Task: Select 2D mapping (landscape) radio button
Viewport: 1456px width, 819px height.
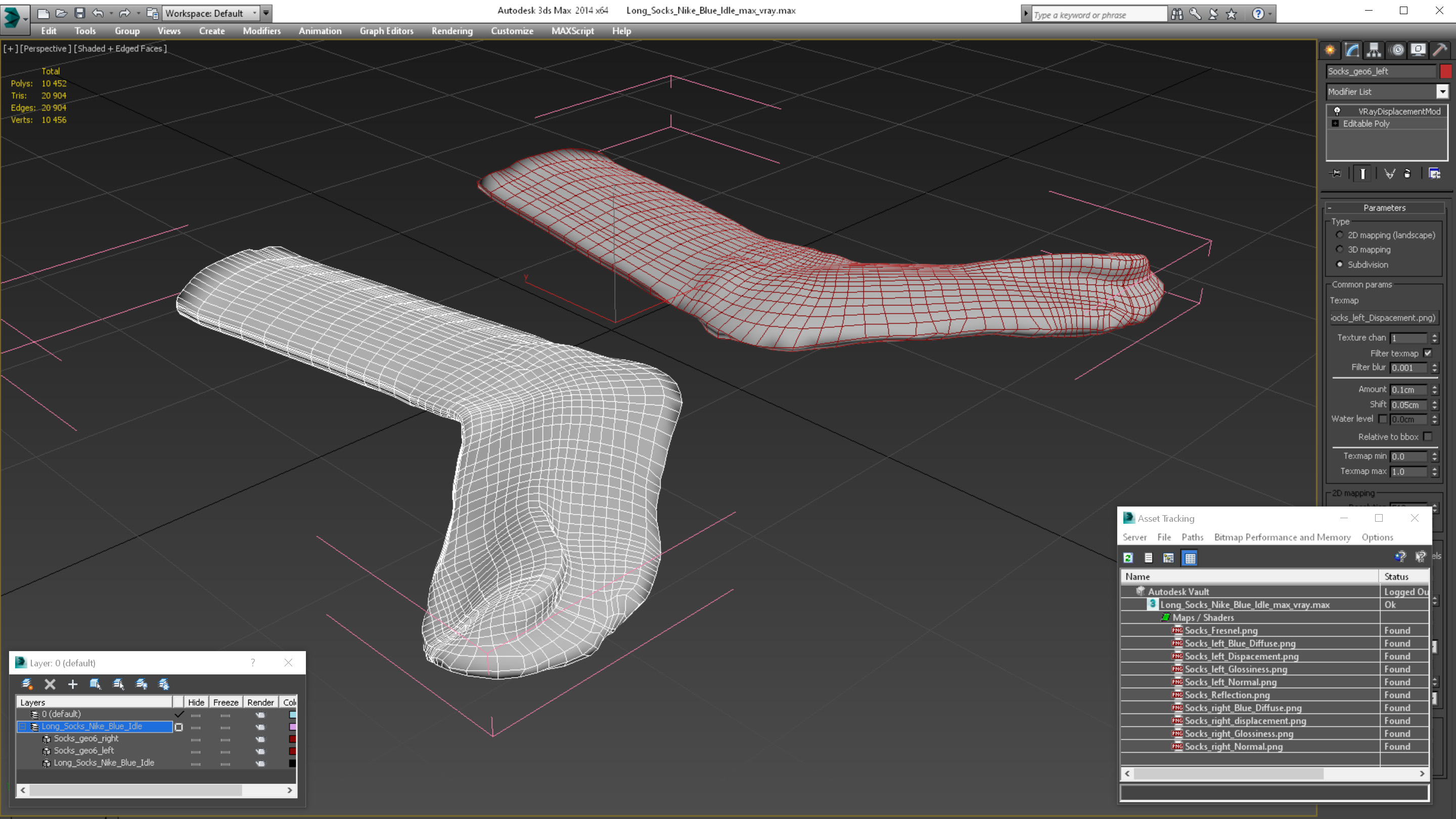Action: tap(1340, 235)
